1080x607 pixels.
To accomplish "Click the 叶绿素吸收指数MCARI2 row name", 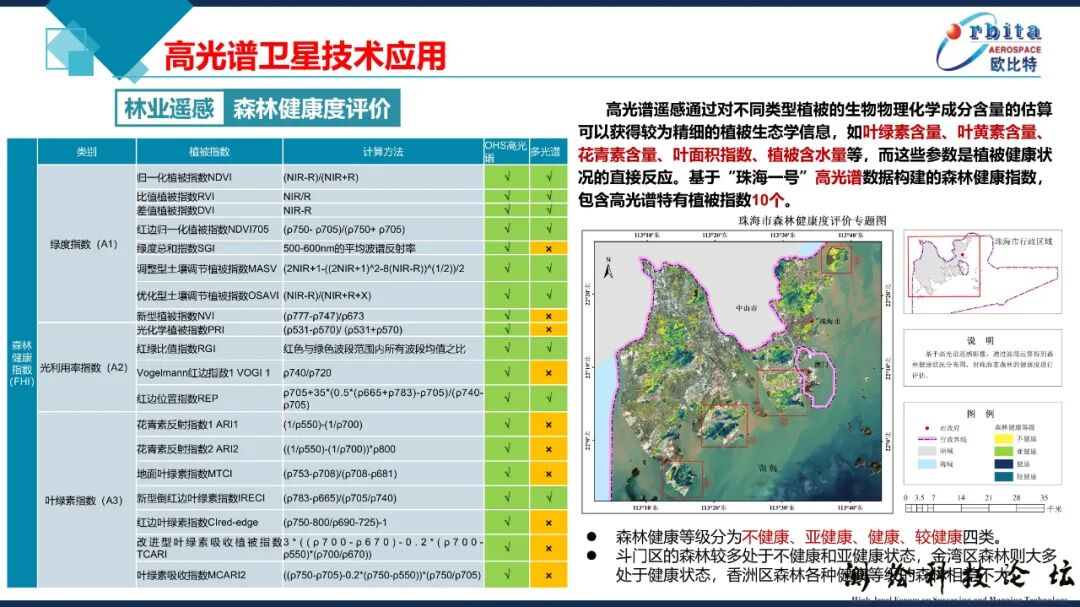I will tap(191, 575).
